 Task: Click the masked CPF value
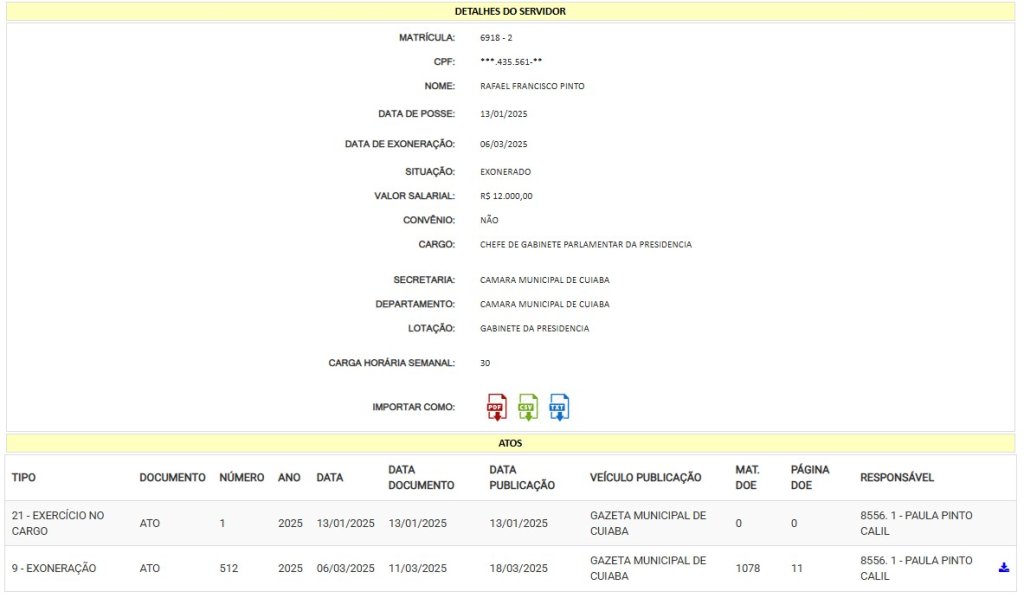point(511,62)
